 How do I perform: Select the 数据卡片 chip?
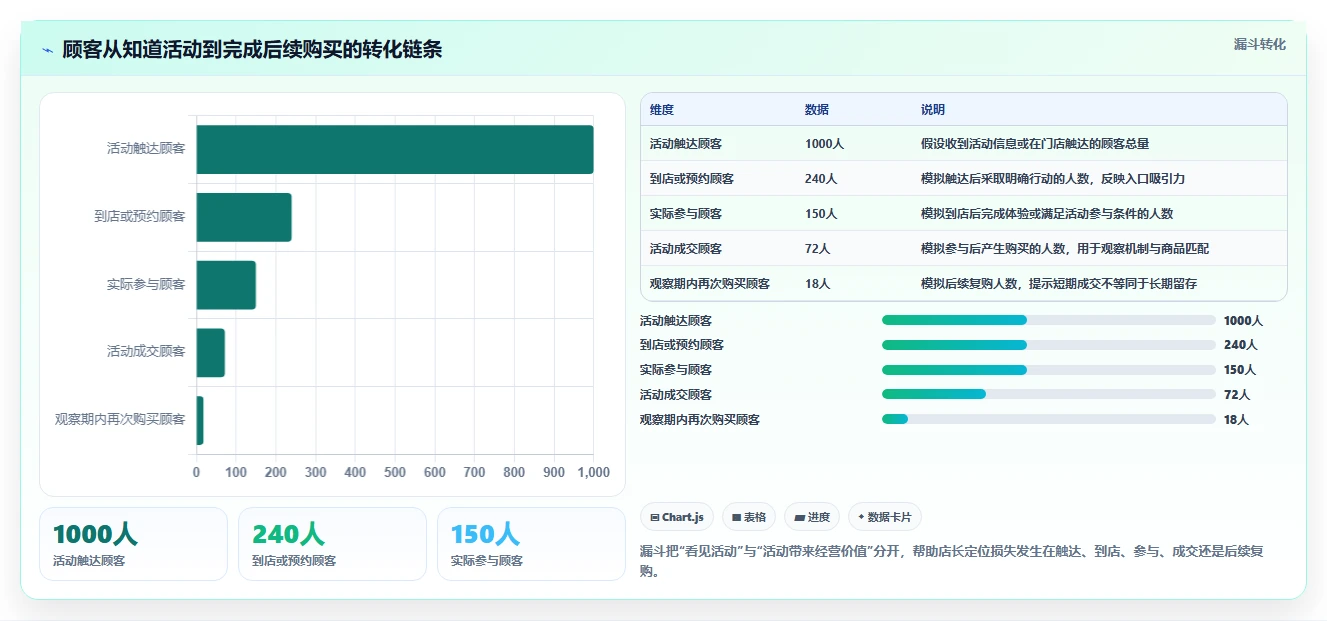[885, 517]
